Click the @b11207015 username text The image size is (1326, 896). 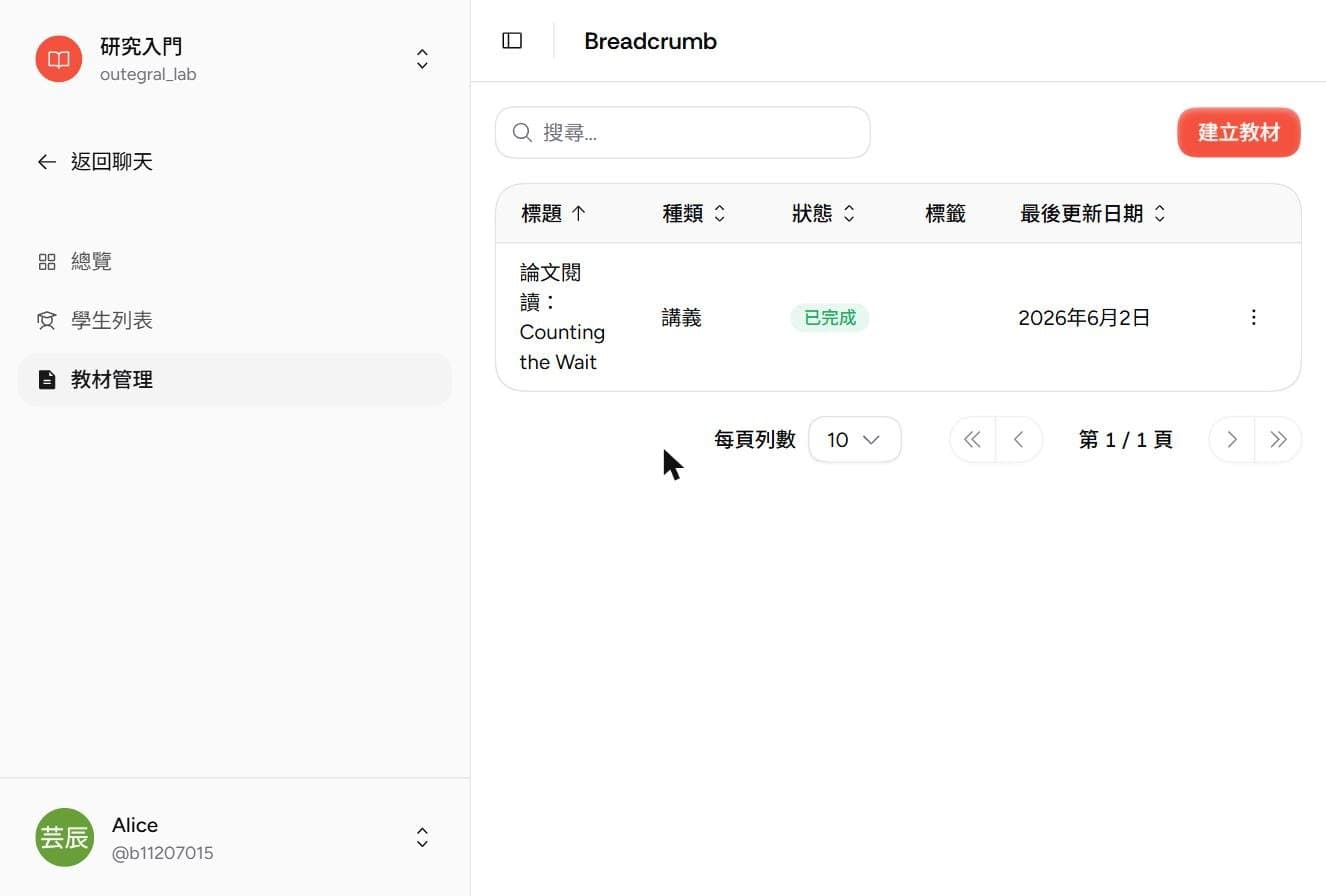pyautogui.click(x=162, y=854)
